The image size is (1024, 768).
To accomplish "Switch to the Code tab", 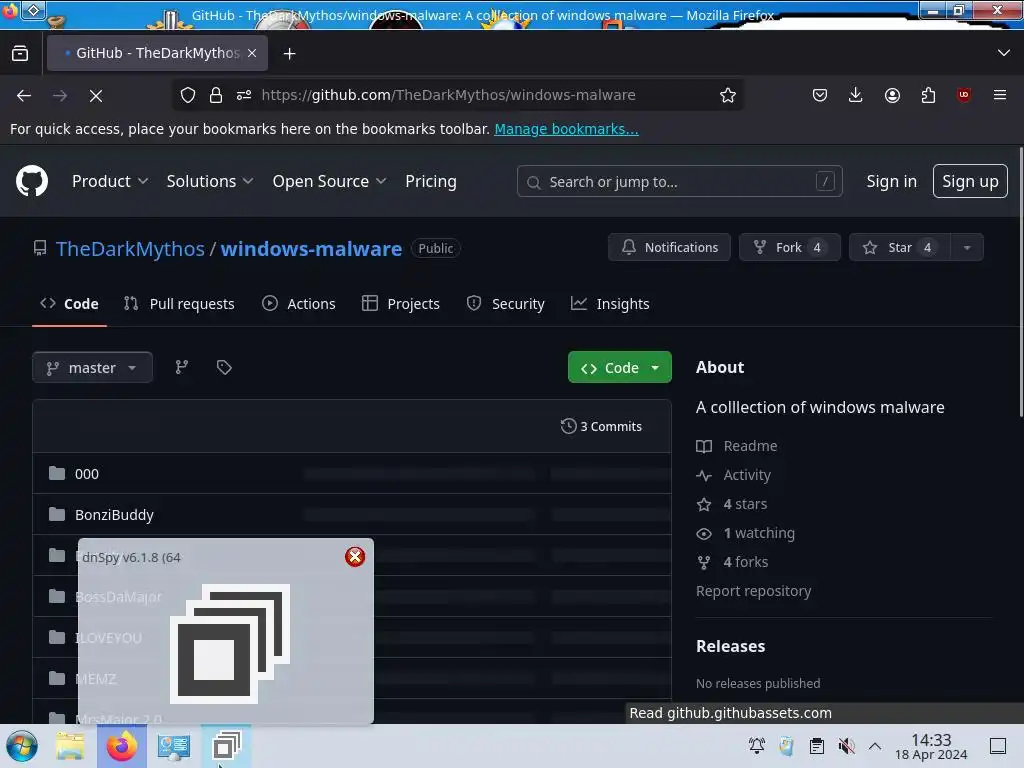I will 69,304.
